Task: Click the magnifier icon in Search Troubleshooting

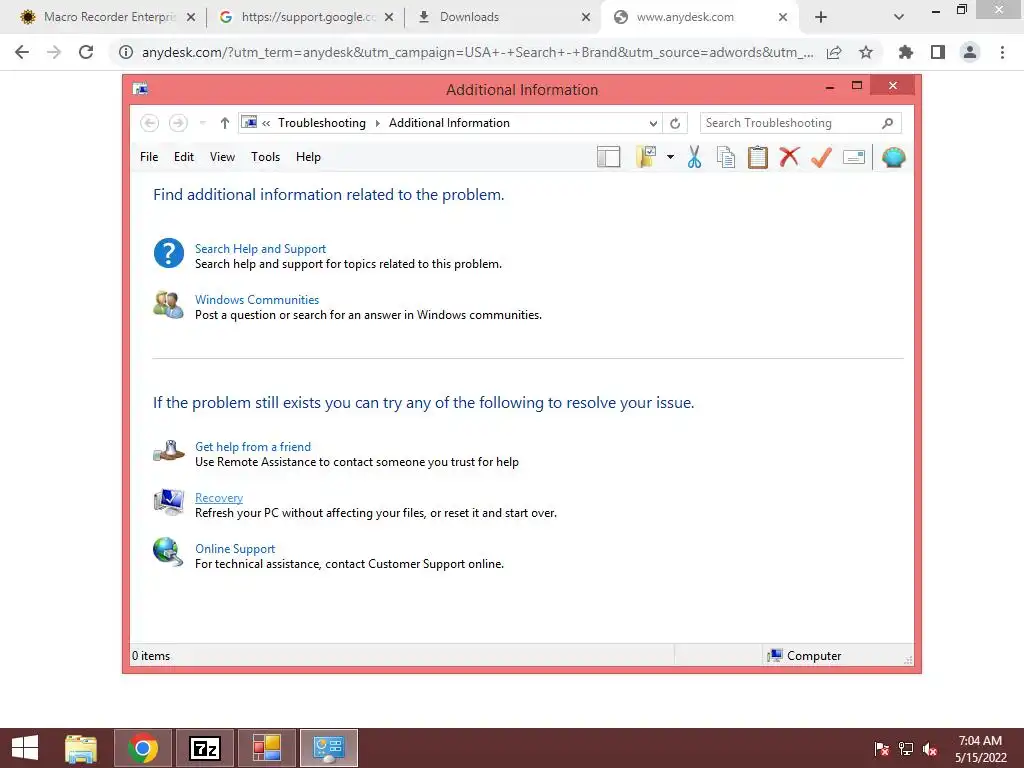Action: tap(888, 123)
